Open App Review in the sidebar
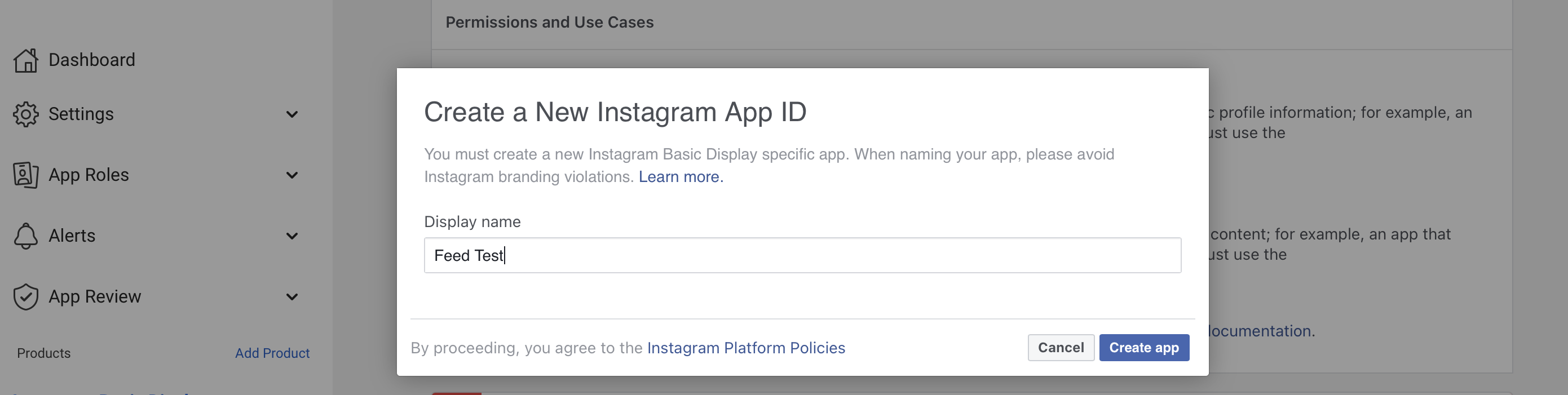 point(95,297)
